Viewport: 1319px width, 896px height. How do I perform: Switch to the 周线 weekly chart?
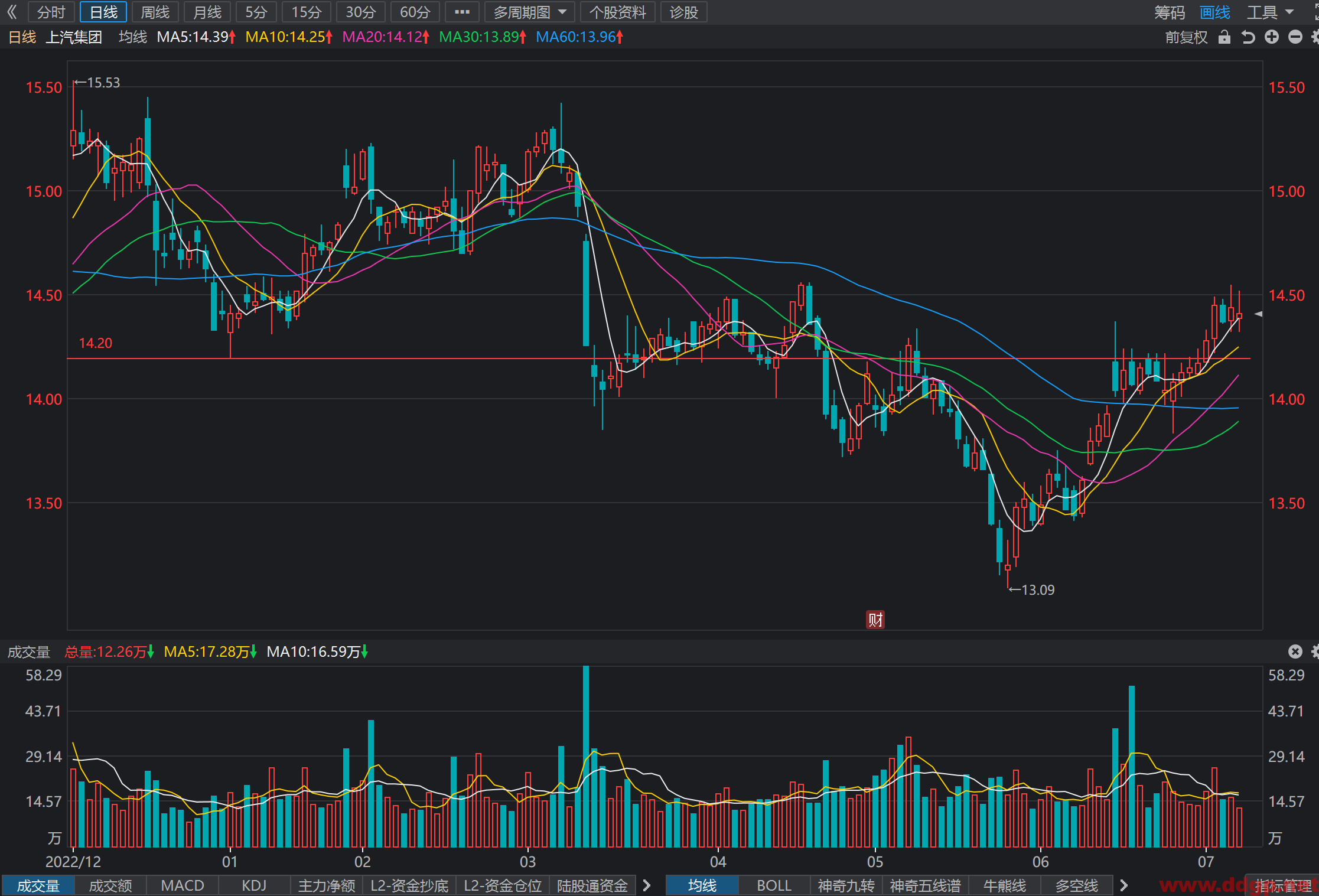155,12
